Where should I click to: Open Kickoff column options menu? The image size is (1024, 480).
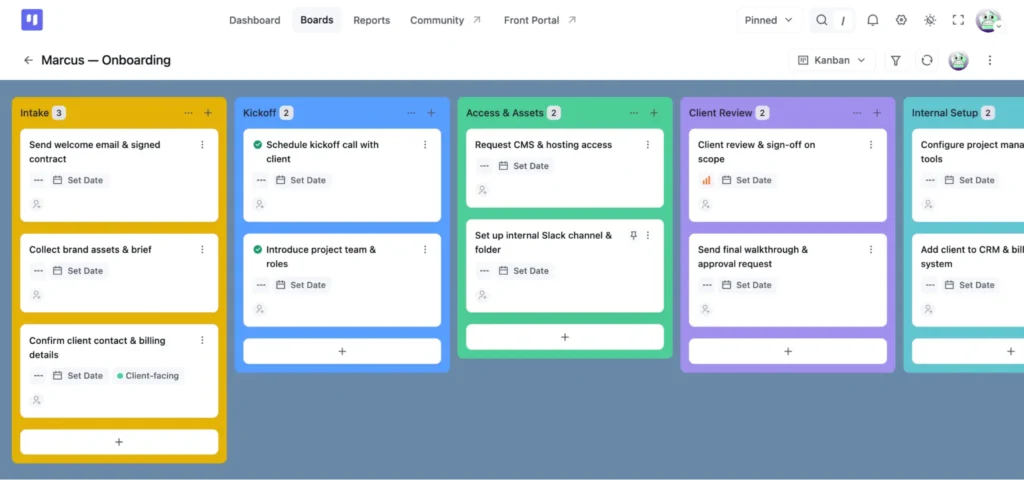tap(411, 113)
